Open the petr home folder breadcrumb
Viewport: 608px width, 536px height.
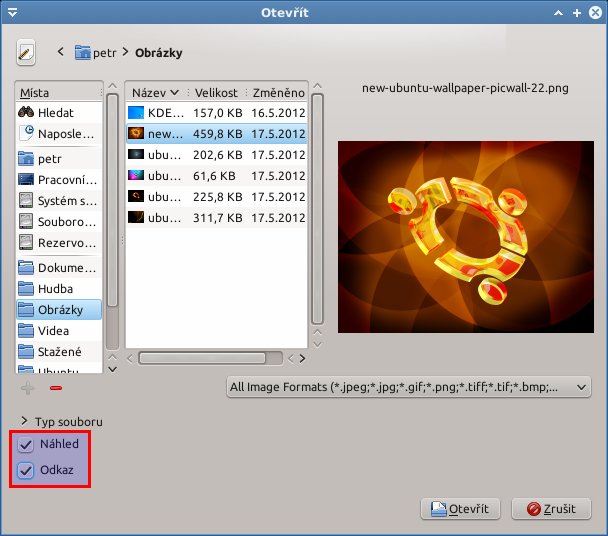95,52
